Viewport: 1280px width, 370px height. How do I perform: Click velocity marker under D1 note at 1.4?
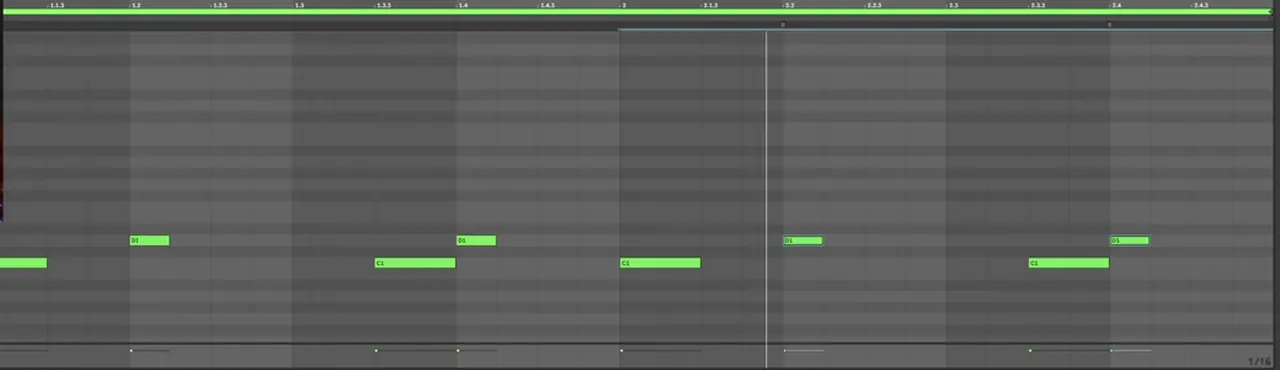pos(458,350)
